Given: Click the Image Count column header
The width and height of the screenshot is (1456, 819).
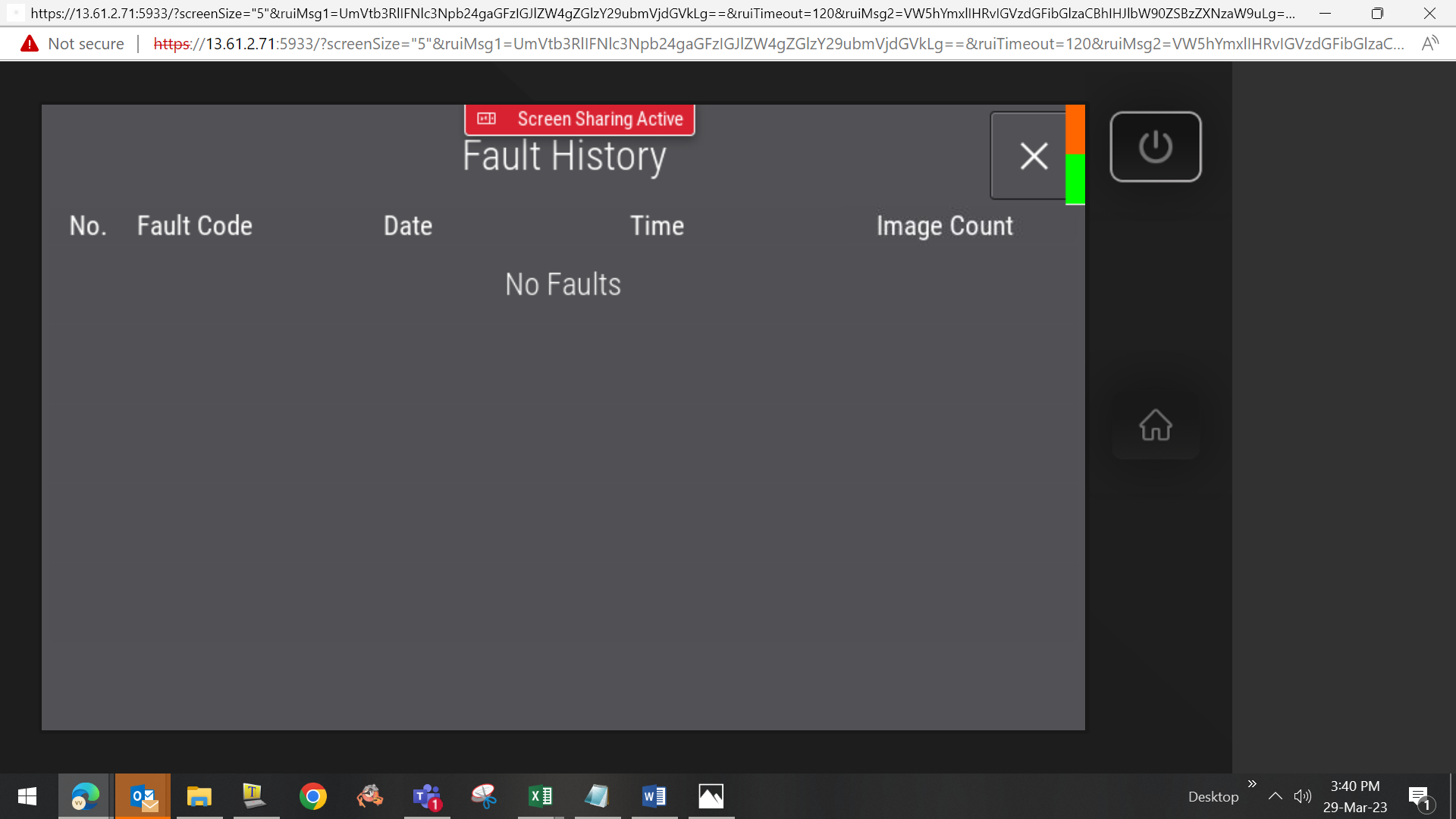Looking at the screenshot, I should [945, 226].
